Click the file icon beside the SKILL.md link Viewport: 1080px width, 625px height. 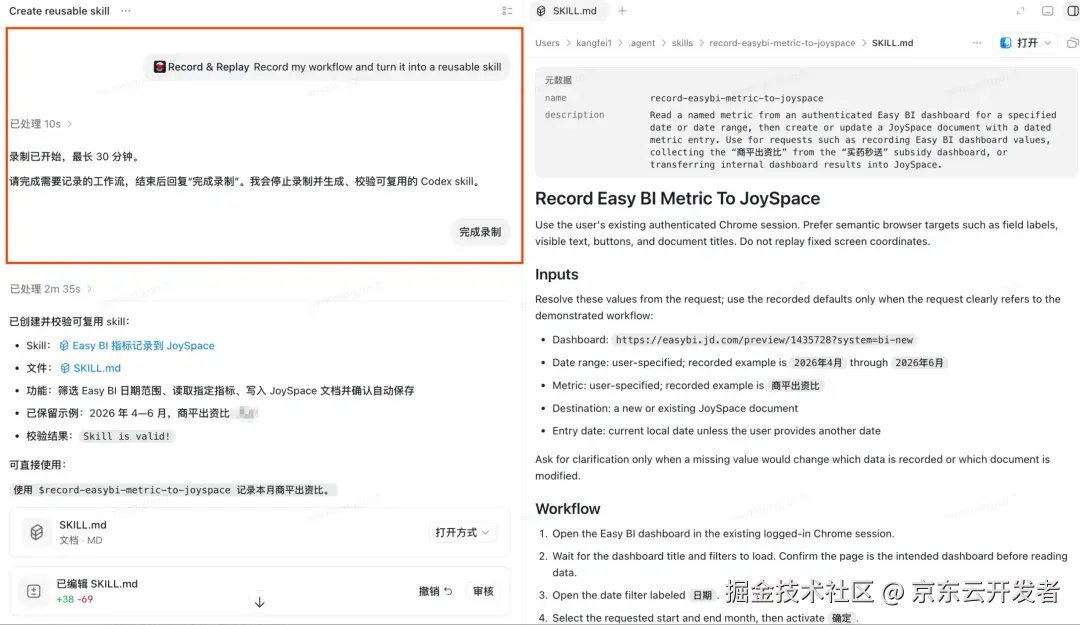(x=65, y=368)
